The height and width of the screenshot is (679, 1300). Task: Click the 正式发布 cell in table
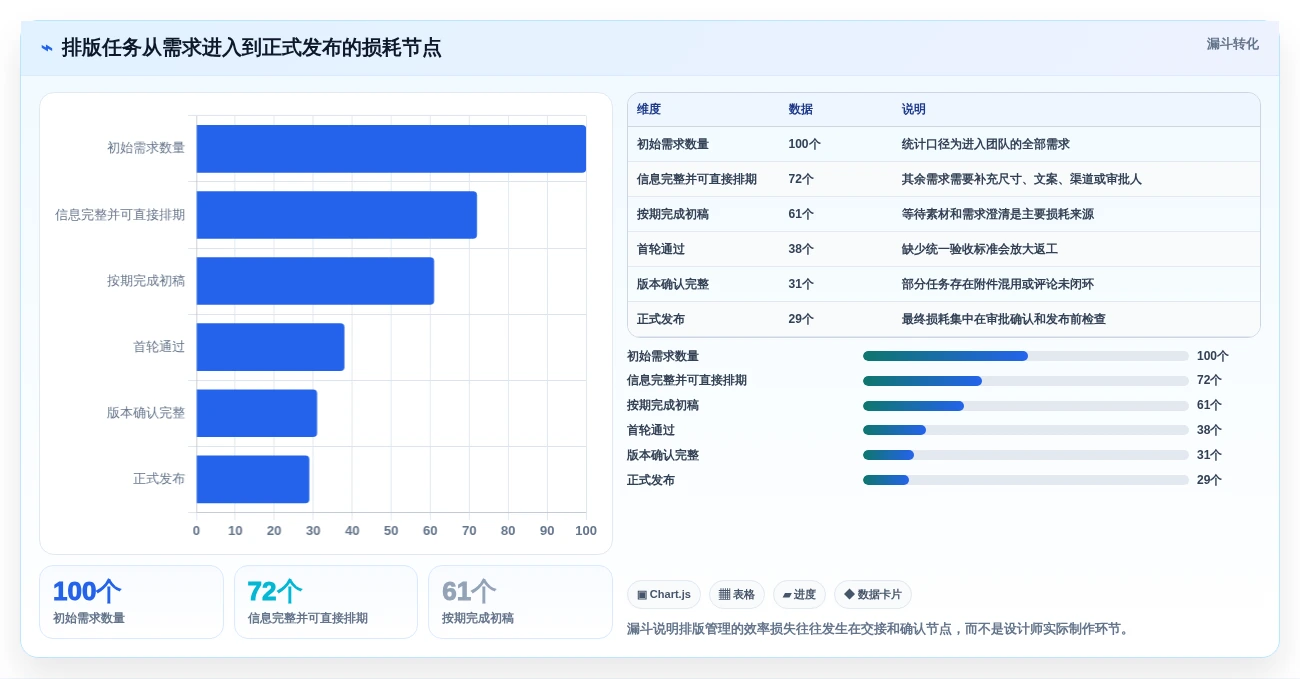[661, 319]
